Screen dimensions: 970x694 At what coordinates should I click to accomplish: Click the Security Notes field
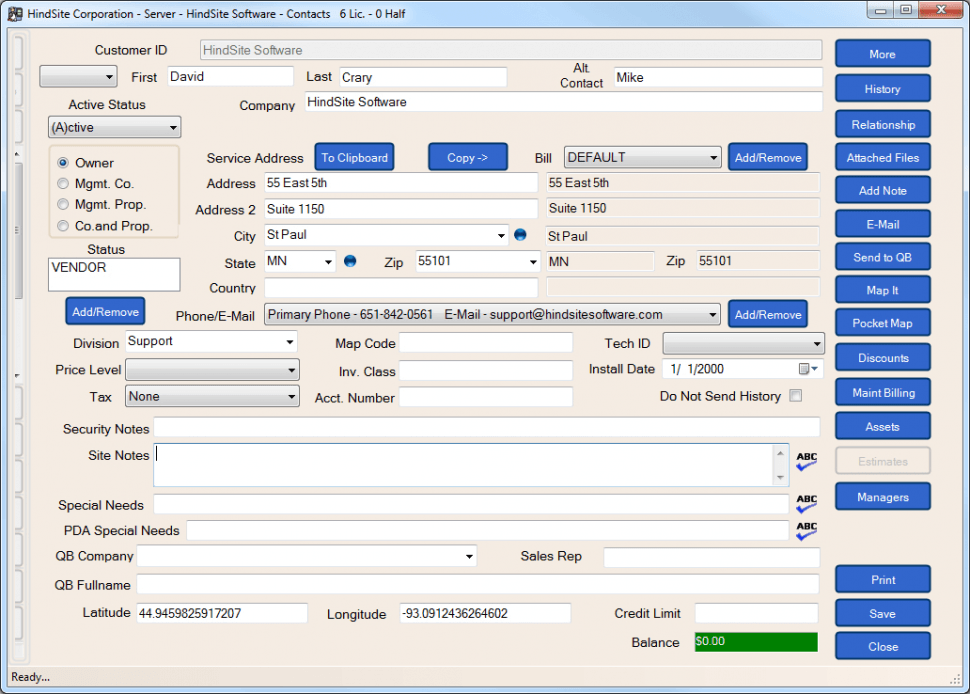[x=487, y=427]
